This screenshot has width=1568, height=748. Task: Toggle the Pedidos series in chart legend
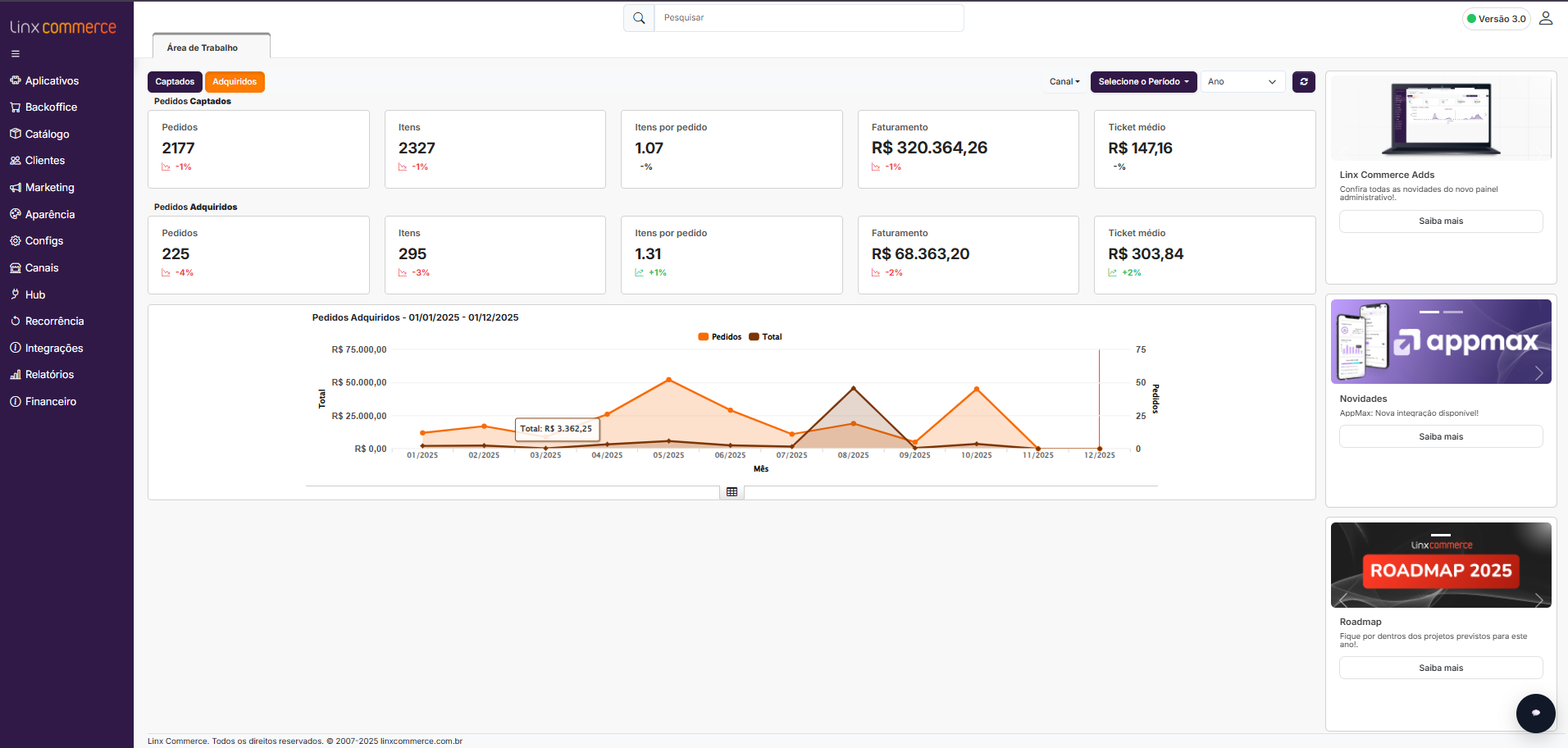[720, 337]
